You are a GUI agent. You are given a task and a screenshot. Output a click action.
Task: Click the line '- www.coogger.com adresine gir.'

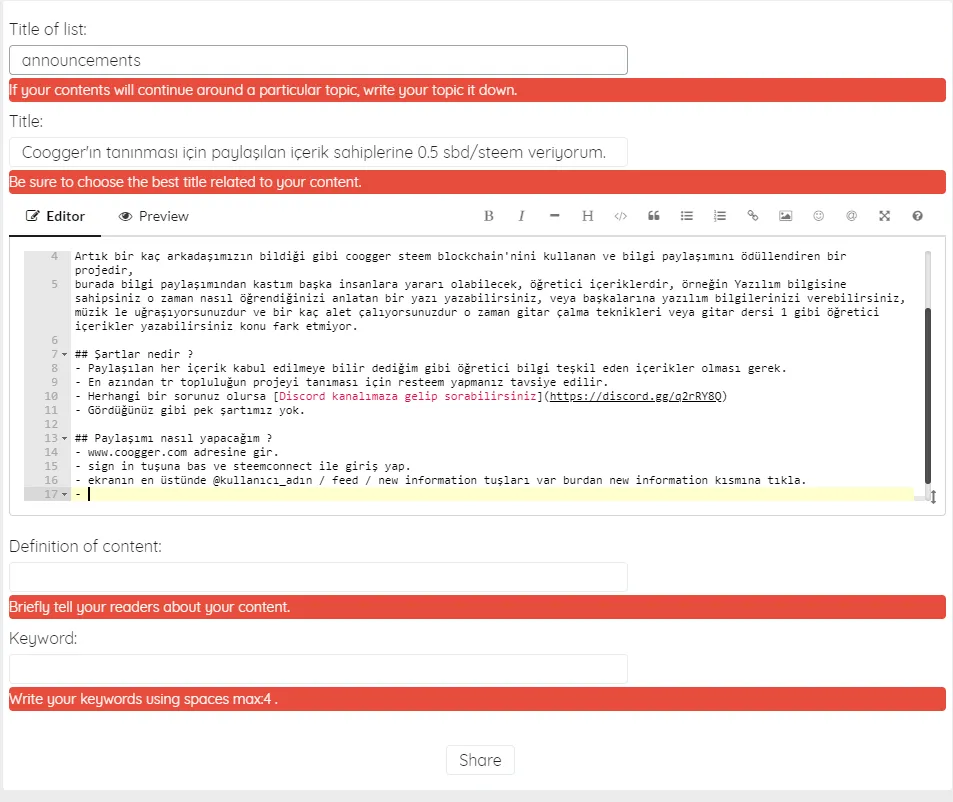click(x=177, y=452)
